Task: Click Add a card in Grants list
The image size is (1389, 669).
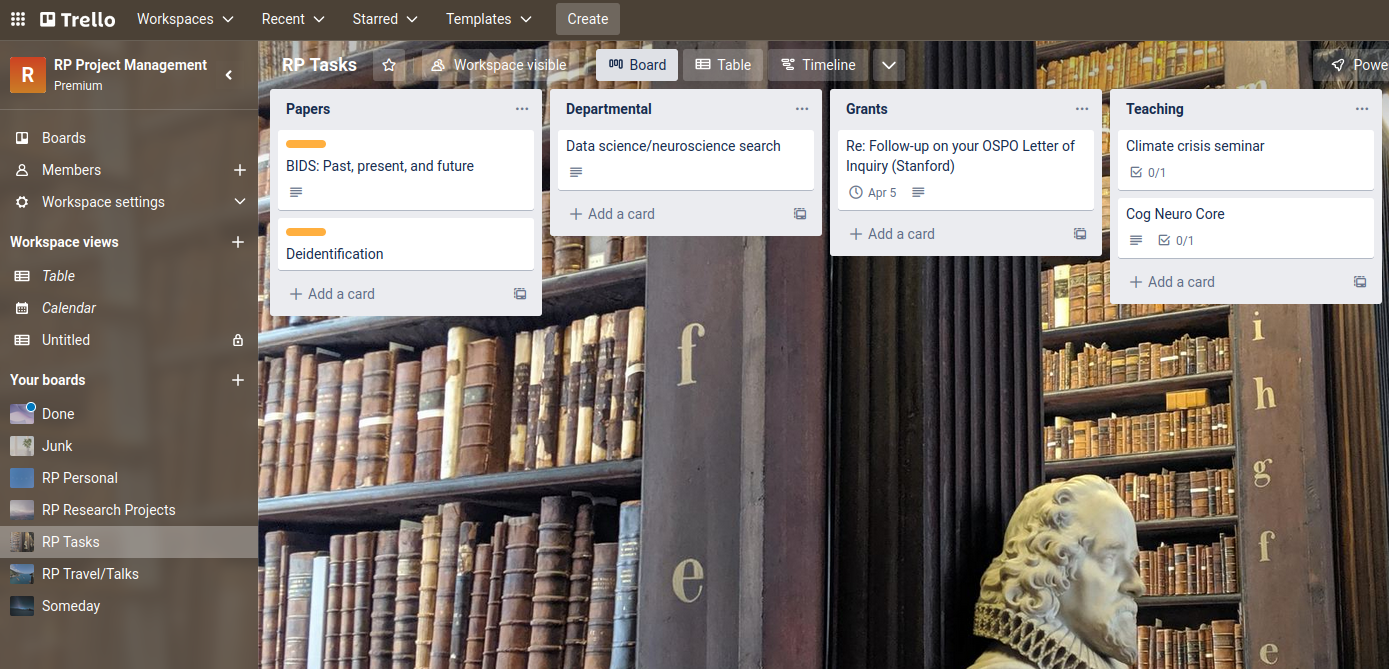Action: click(892, 234)
